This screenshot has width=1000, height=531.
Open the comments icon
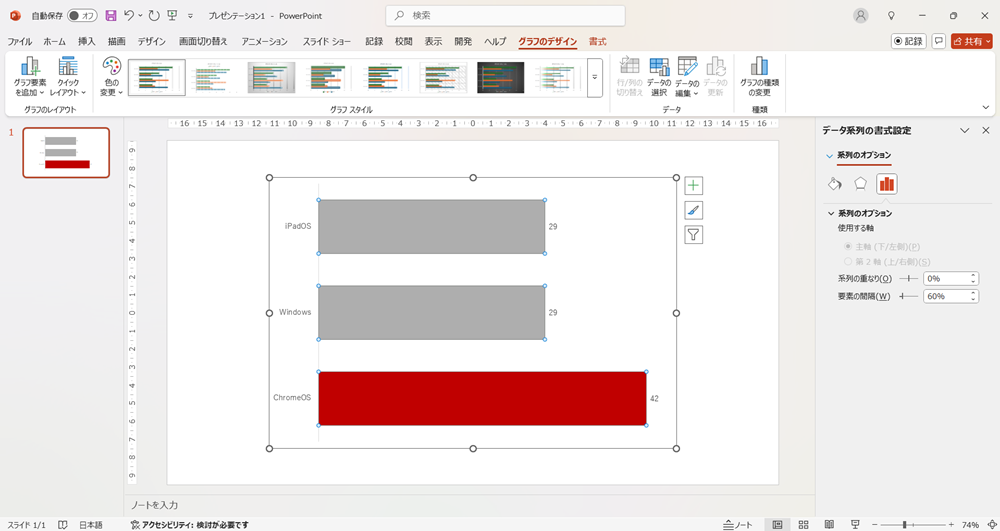point(938,41)
